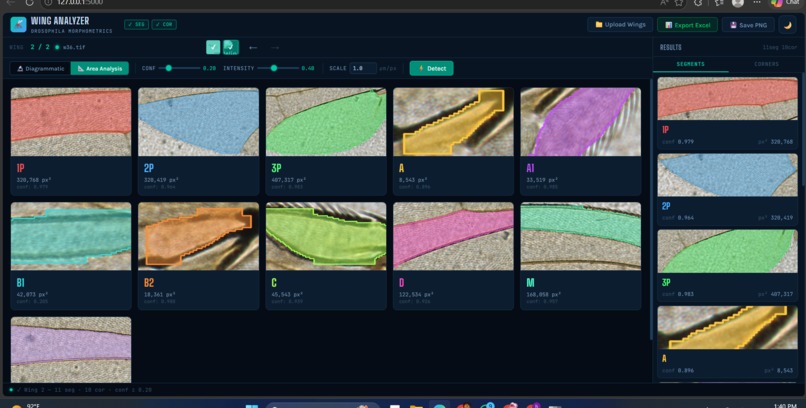Open browser settings and more menu
Image resolution: width=806 pixels, height=408 pixels.
tap(757, 3)
